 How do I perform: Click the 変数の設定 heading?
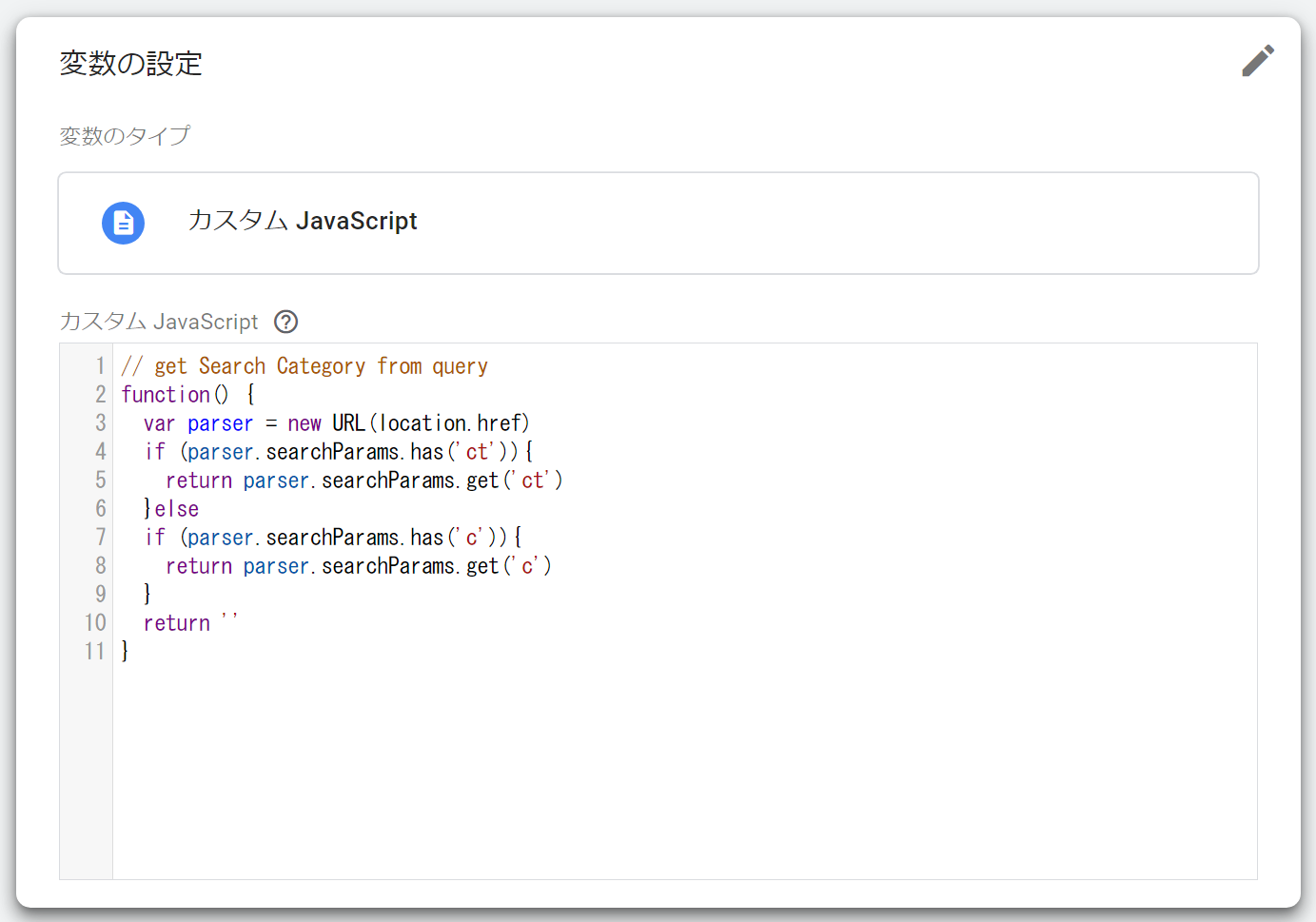pos(131,64)
